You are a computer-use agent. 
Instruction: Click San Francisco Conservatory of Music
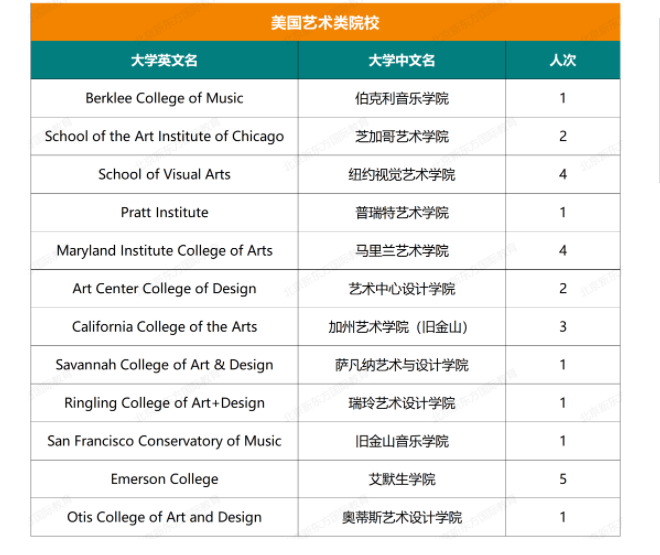point(164,441)
